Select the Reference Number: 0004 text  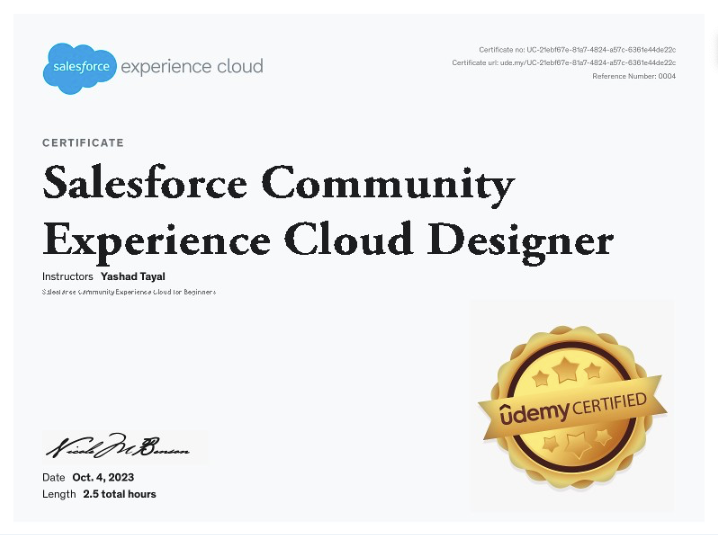pyautogui.click(x=634, y=76)
